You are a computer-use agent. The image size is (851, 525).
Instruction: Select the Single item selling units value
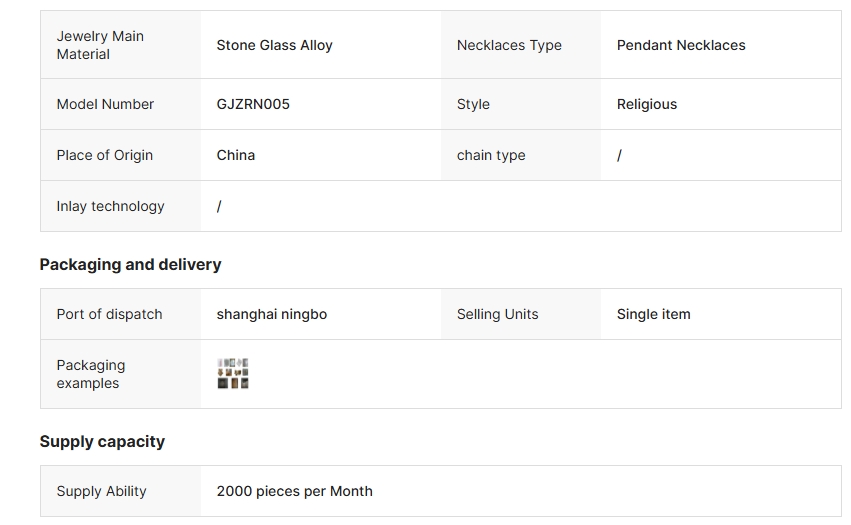pos(653,314)
